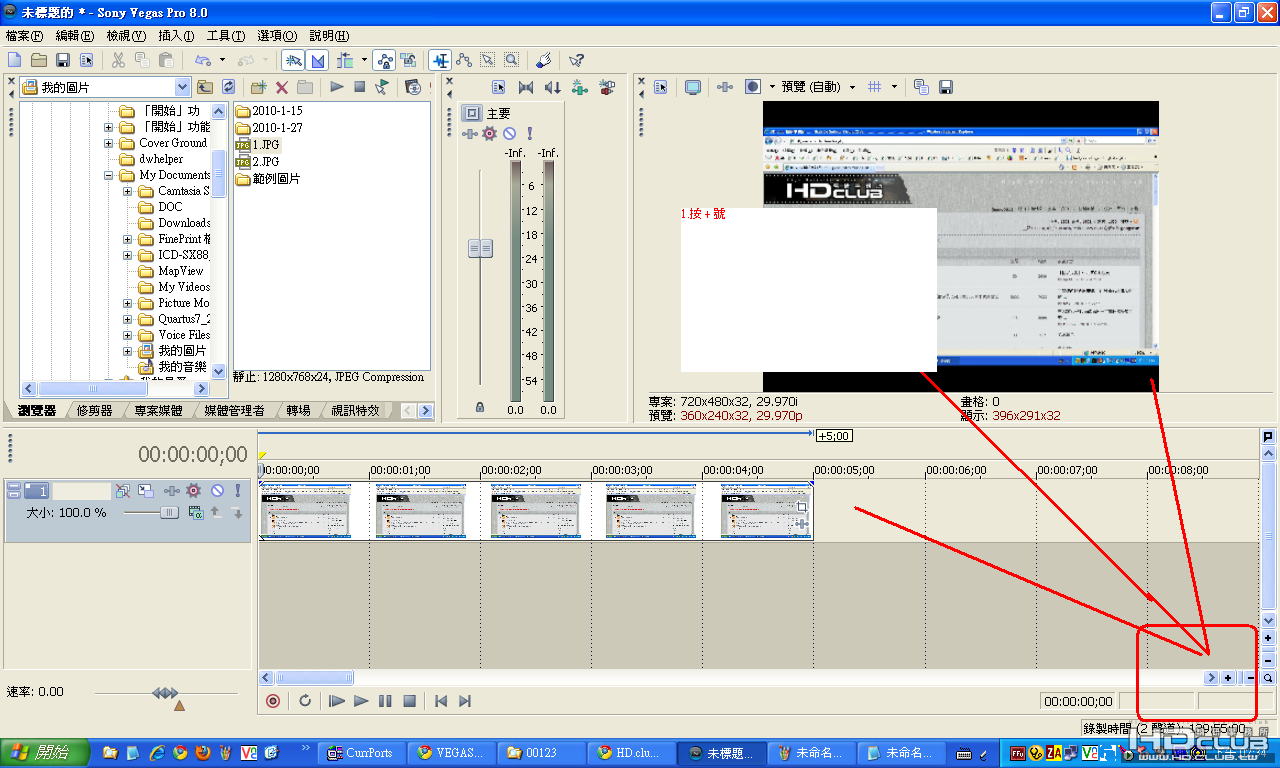1280x768 pixels.
Task: Click the timeline zoom-in plus button
Action: pos(1228,678)
